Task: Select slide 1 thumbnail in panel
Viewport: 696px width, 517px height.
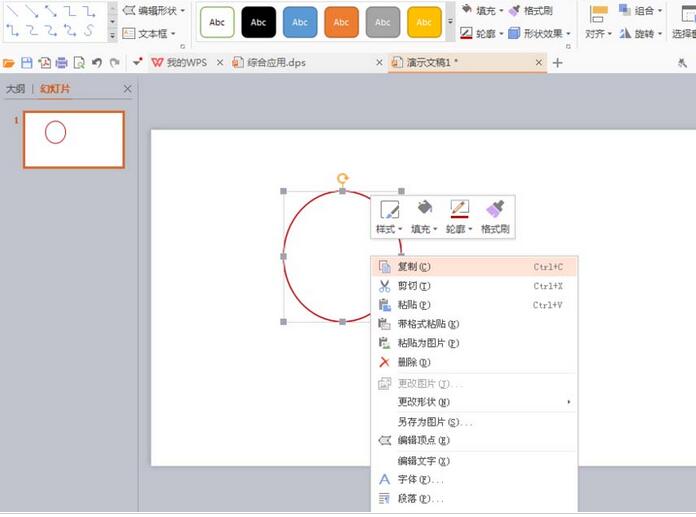Action: point(74,139)
